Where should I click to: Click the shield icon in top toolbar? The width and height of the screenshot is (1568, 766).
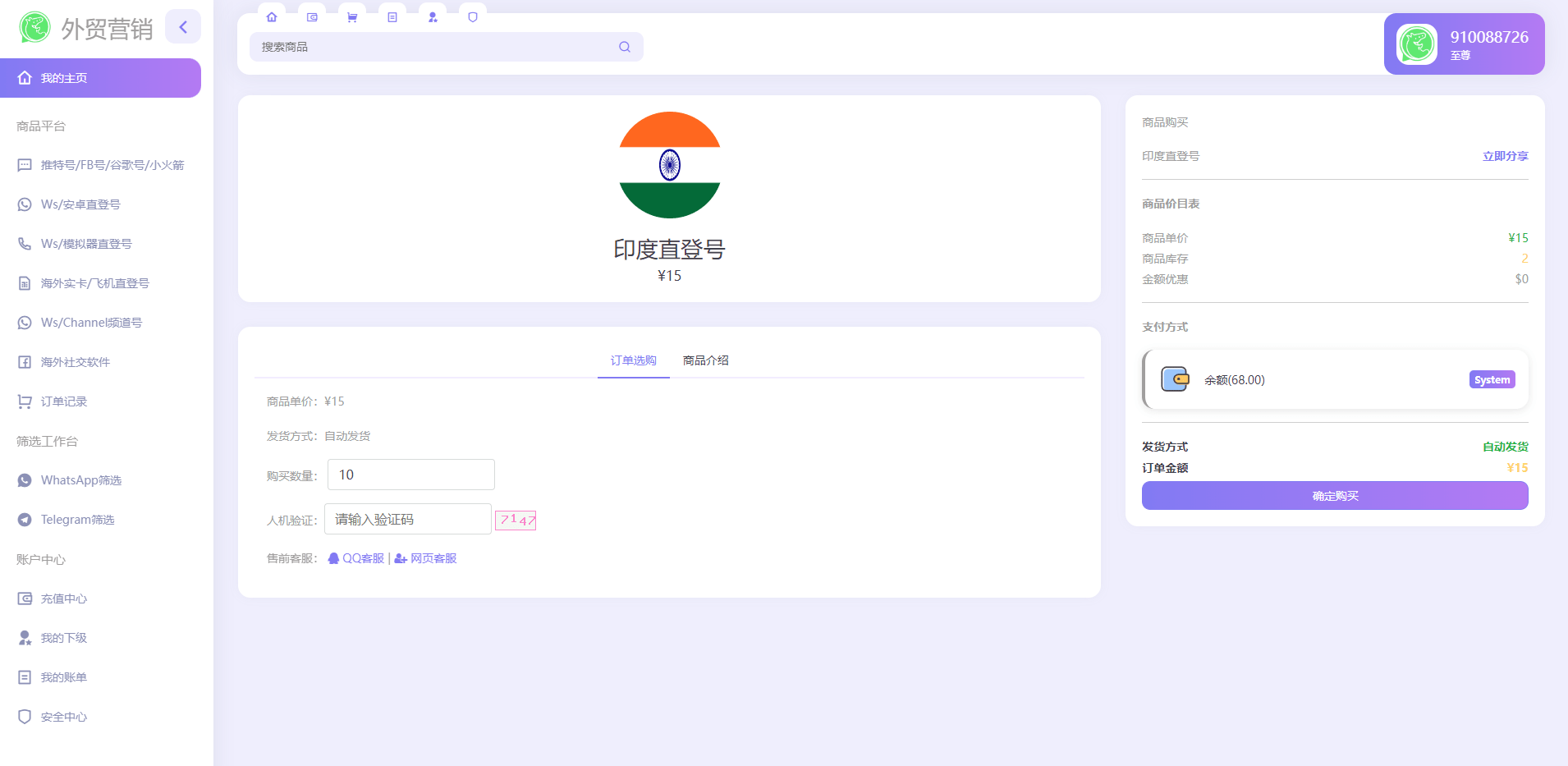(473, 17)
